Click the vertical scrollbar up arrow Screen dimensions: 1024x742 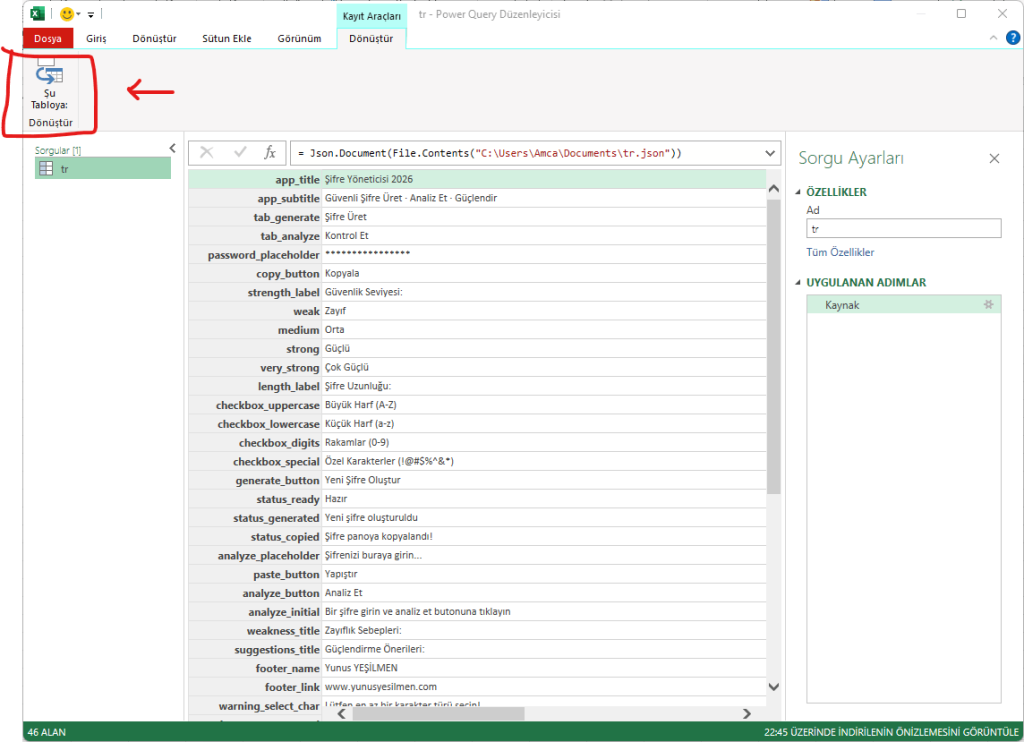773,189
